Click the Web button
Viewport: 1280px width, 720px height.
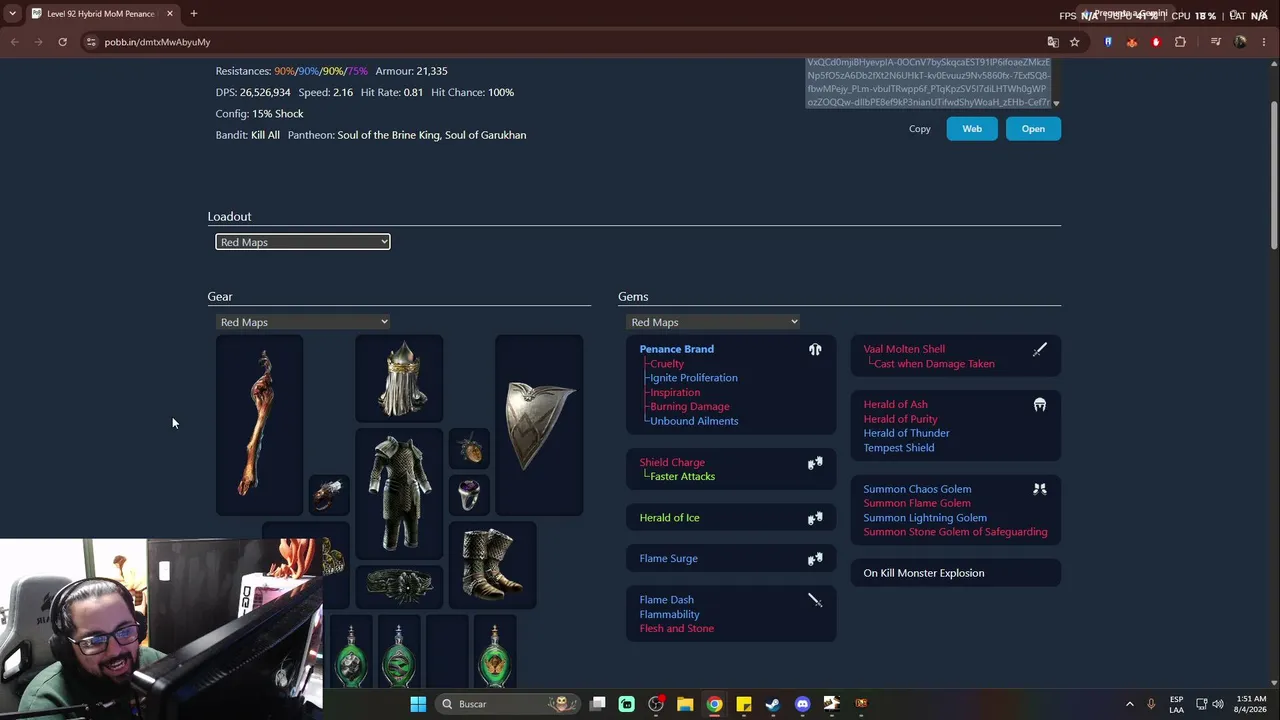tap(972, 129)
